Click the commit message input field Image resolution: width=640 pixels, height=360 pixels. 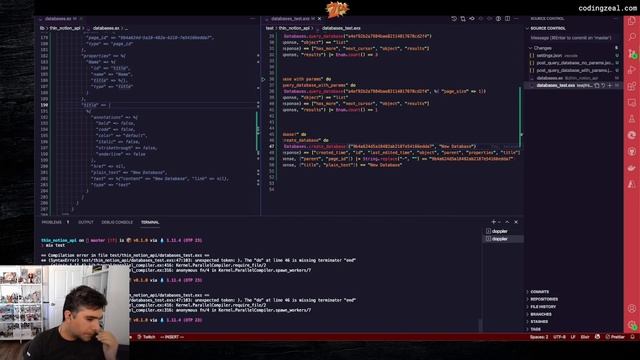pos(573,38)
